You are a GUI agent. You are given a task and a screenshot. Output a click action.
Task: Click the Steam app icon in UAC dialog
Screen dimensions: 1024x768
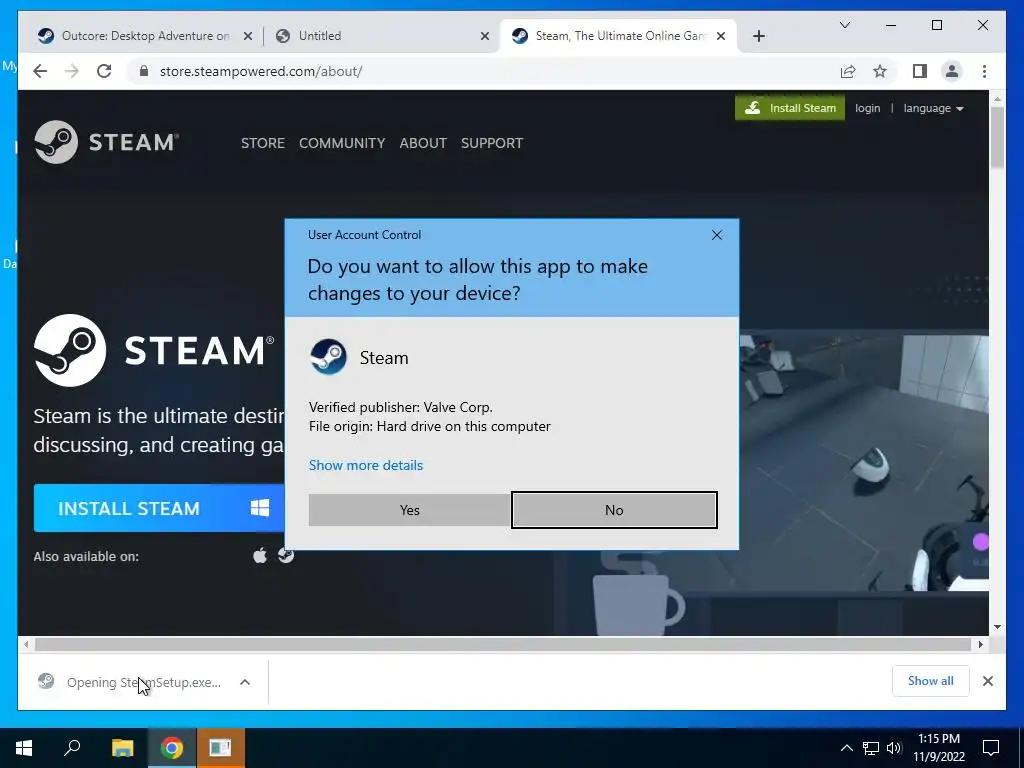328,357
